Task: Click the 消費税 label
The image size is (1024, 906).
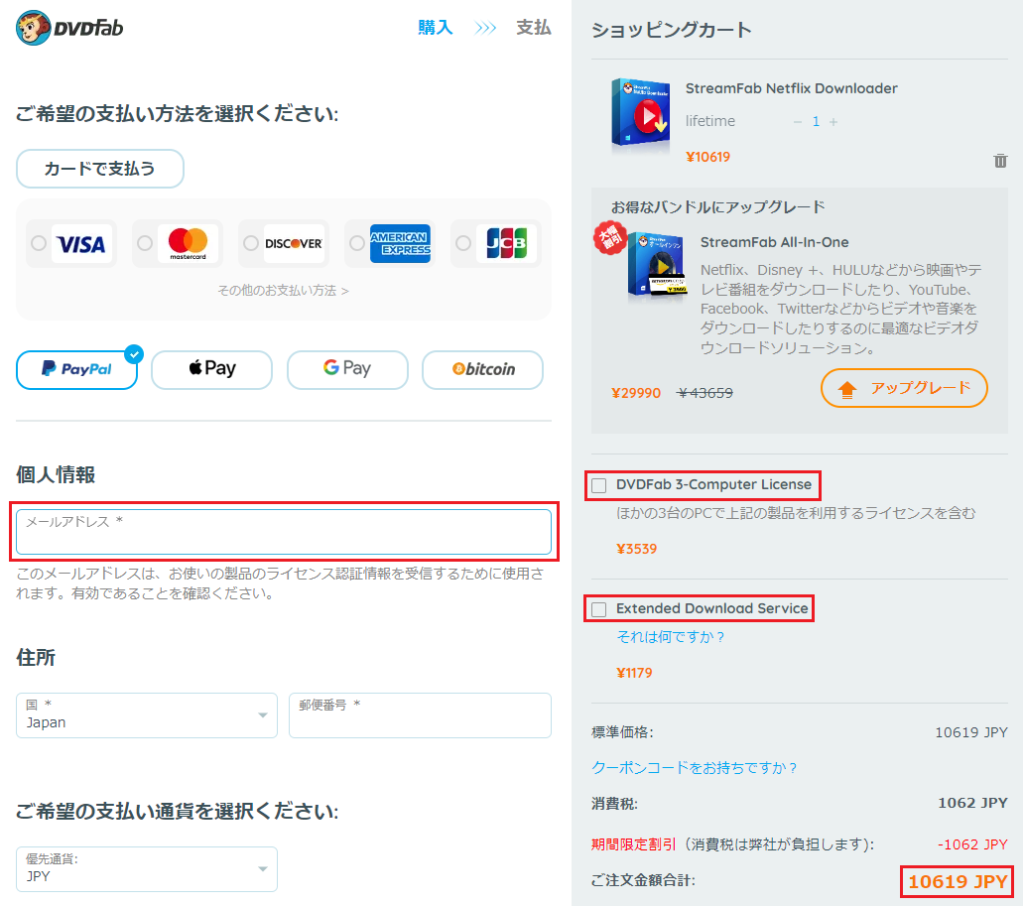Action: (x=615, y=803)
